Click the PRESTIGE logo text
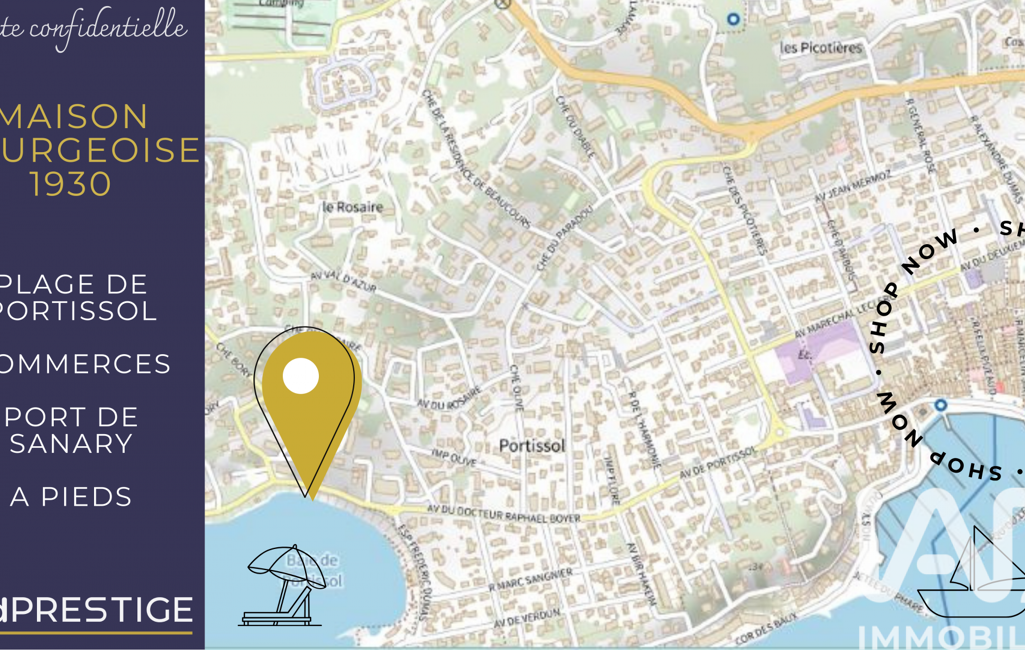The width and height of the screenshot is (1025, 650). pos(97,610)
